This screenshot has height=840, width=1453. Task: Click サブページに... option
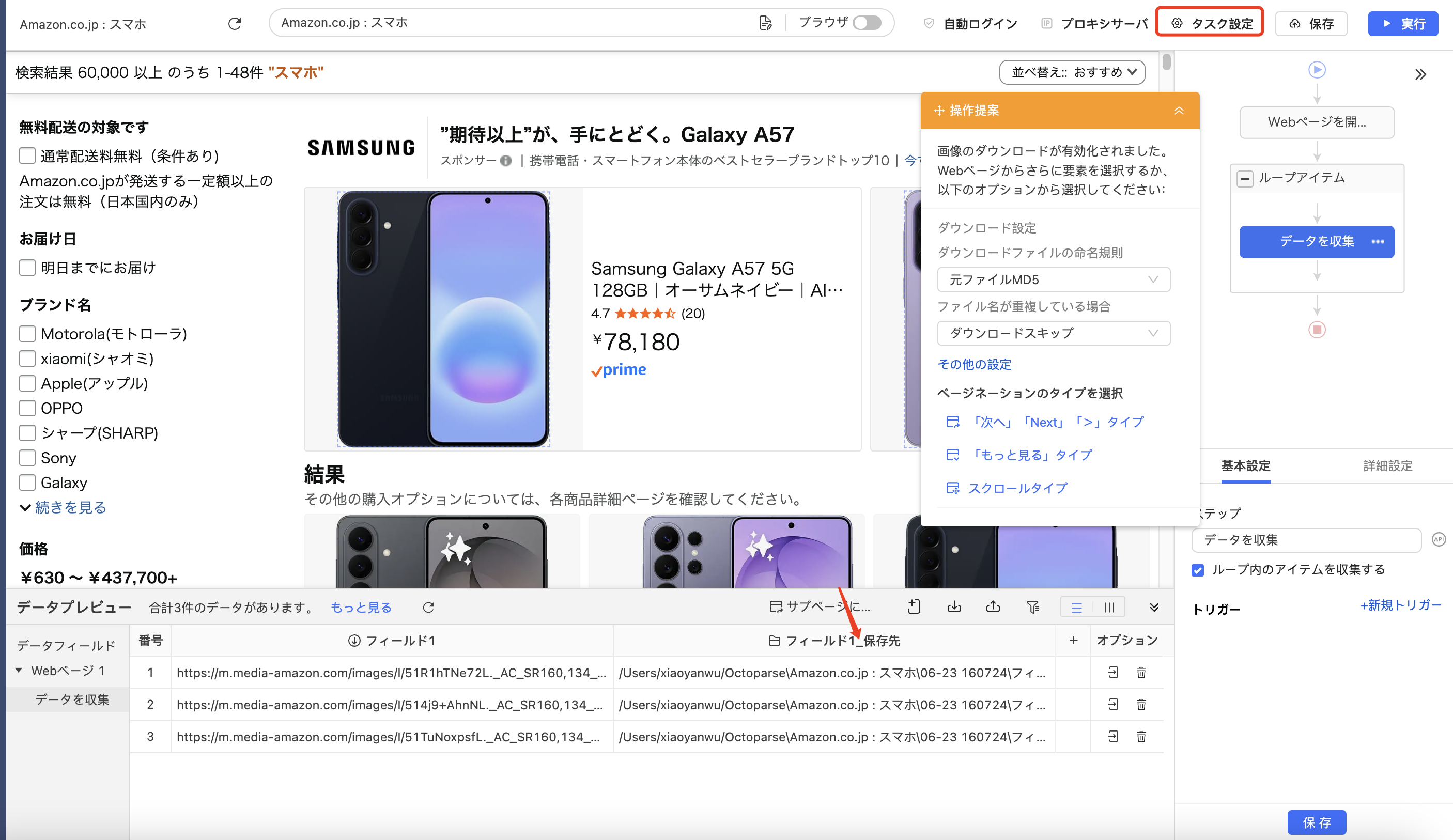pyautogui.click(x=820, y=607)
